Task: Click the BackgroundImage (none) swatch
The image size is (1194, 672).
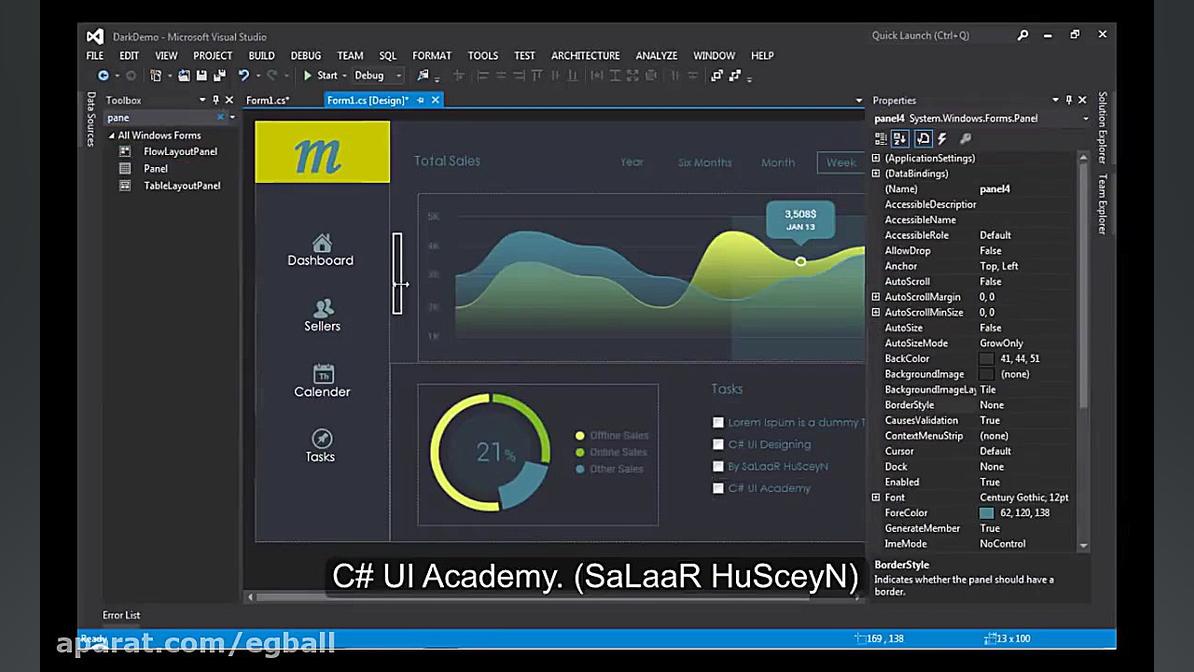Action: click(x=987, y=374)
